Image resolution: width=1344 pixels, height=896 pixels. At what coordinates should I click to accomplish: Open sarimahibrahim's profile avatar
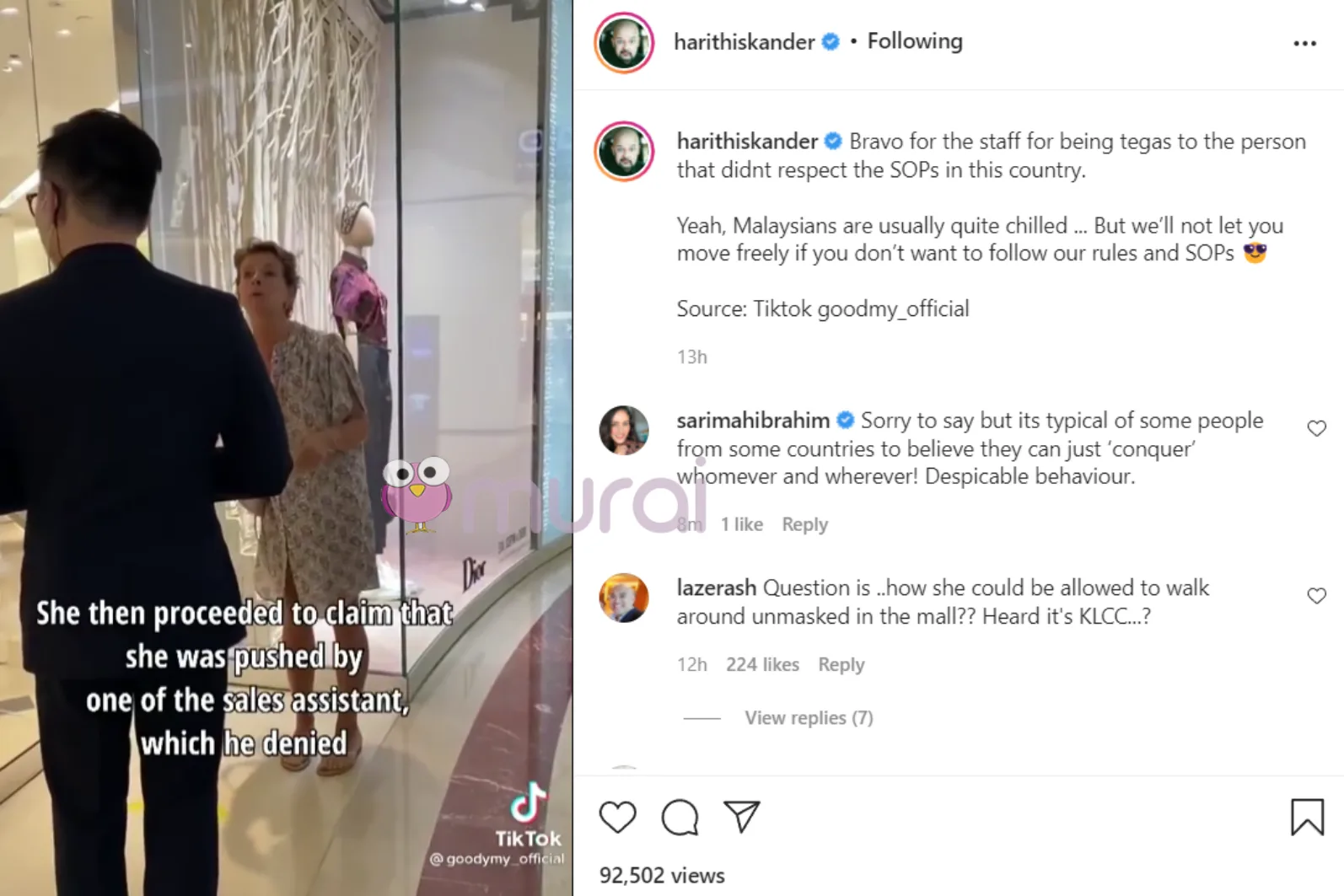click(x=624, y=430)
